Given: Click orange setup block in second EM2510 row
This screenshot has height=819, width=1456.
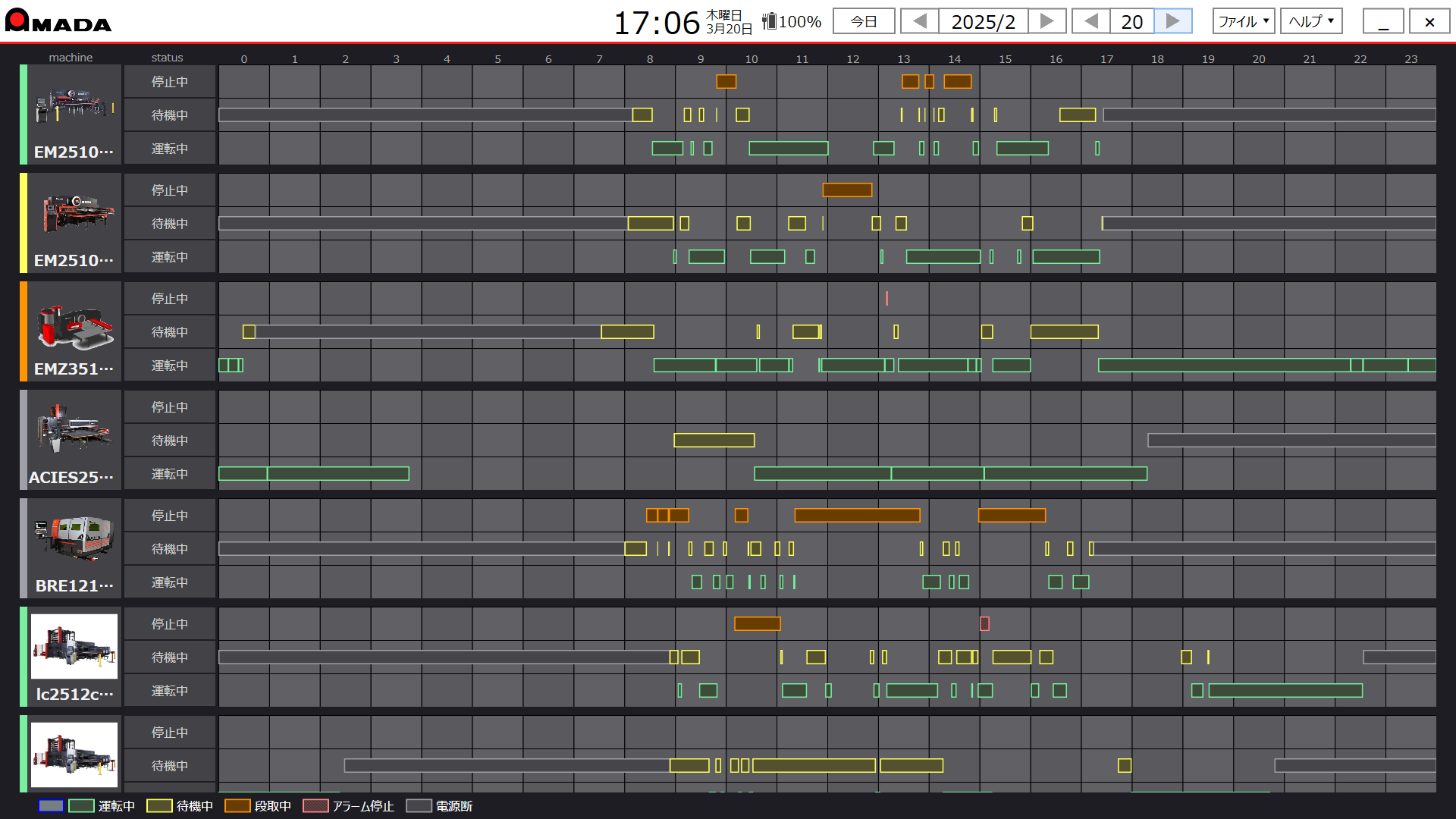Looking at the screenshot, I should tap(847, 190).
